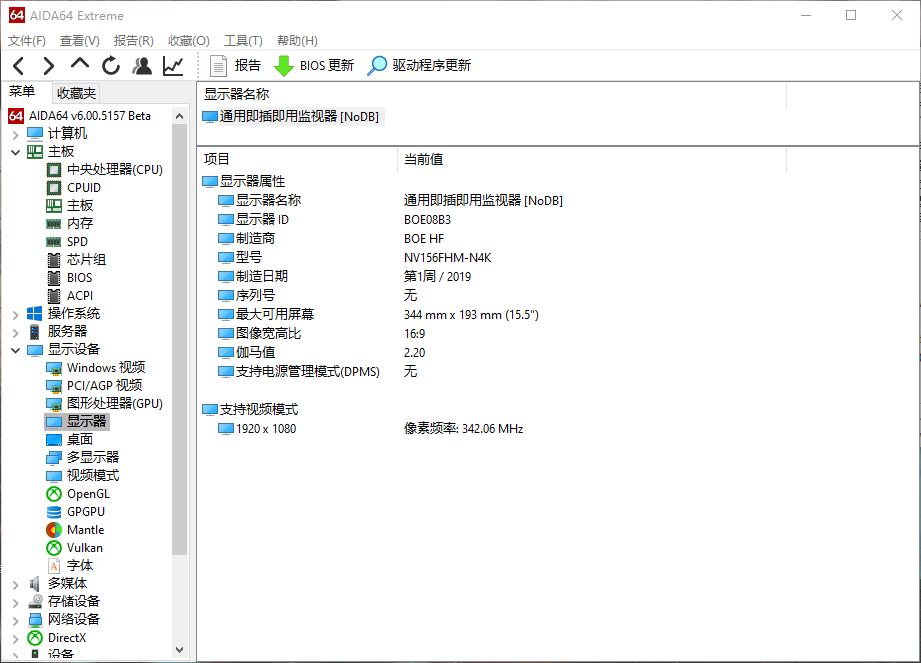This screenshot has height=663, width=921.
Task: Open the 工具(T) menu
Action: coord(243,41)
